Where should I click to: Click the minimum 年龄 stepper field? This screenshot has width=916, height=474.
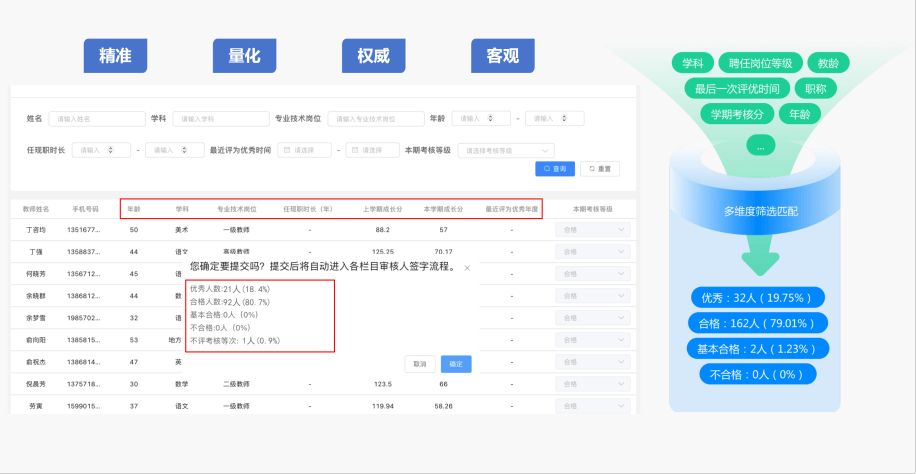(x=480, y=119)
